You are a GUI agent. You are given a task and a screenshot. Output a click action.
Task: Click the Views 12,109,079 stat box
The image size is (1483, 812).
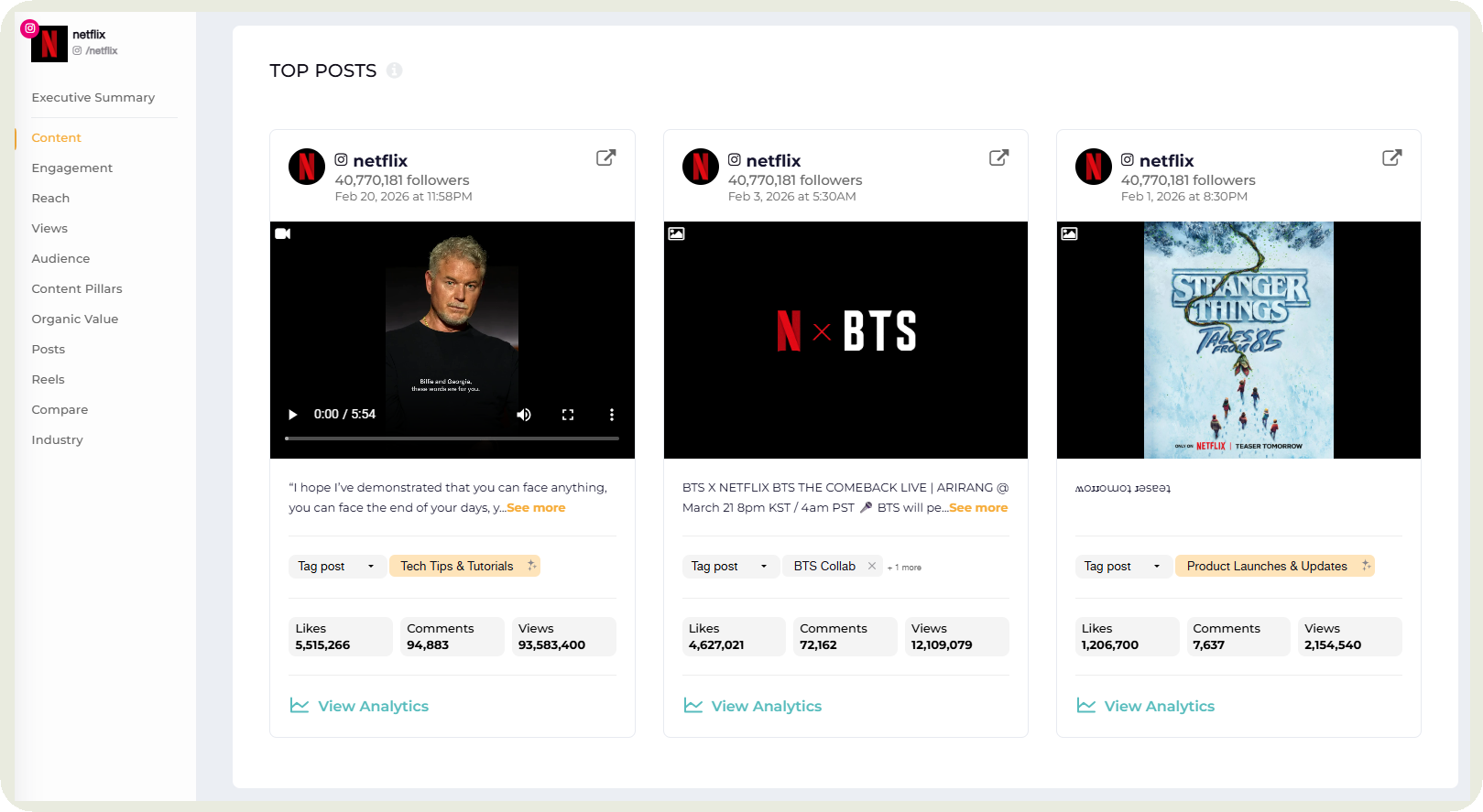[956, 636]
